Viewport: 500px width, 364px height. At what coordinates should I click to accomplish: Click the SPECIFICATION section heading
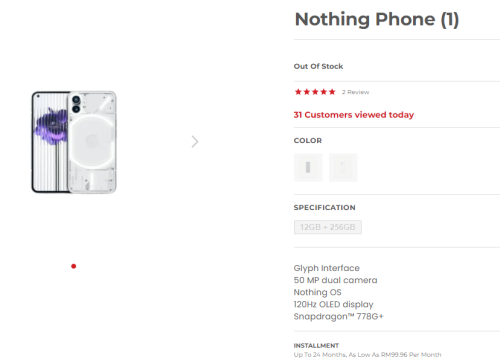click(x=324, y=207)
